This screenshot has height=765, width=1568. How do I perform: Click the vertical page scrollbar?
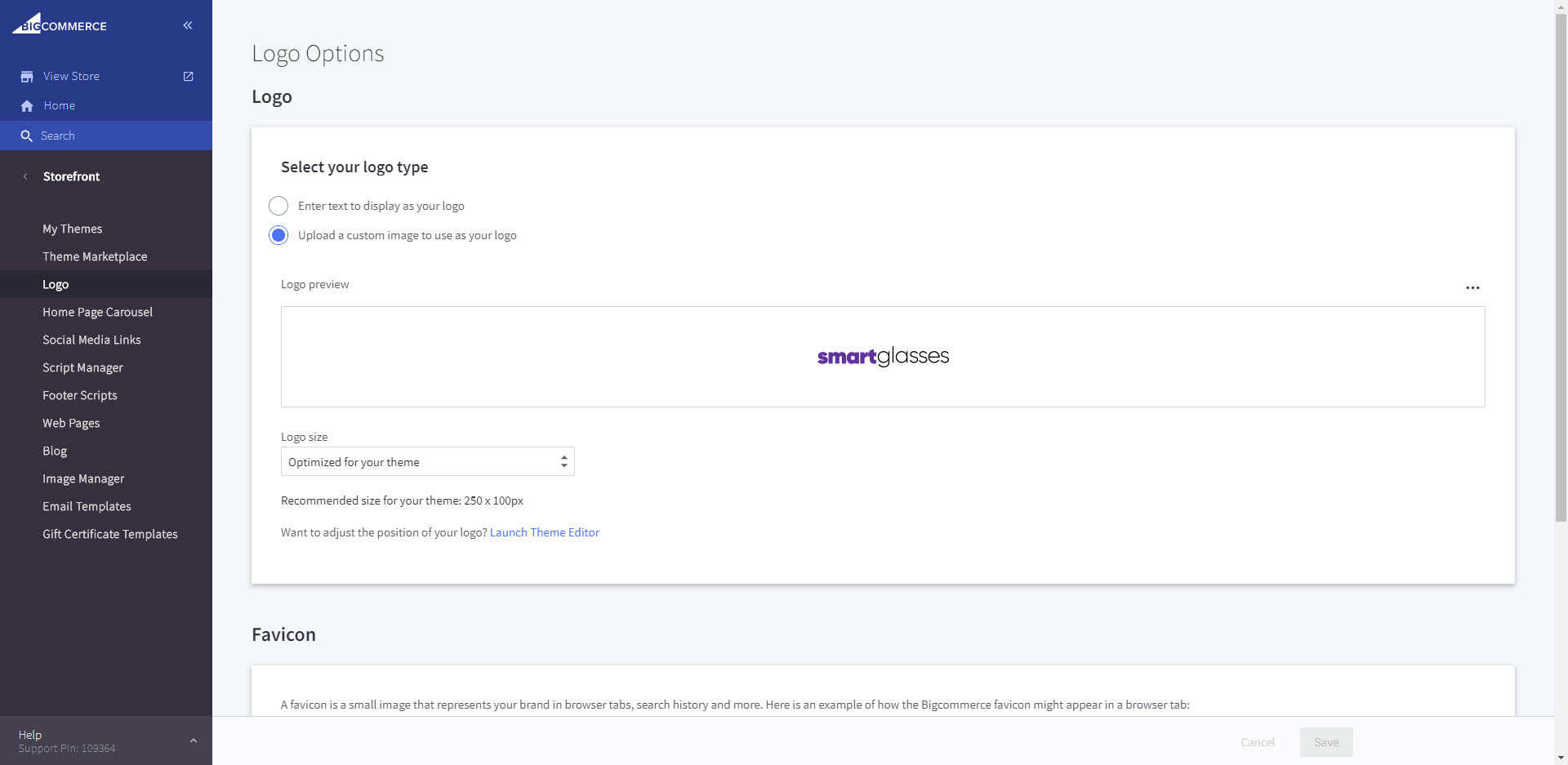tap(1561, 268)
